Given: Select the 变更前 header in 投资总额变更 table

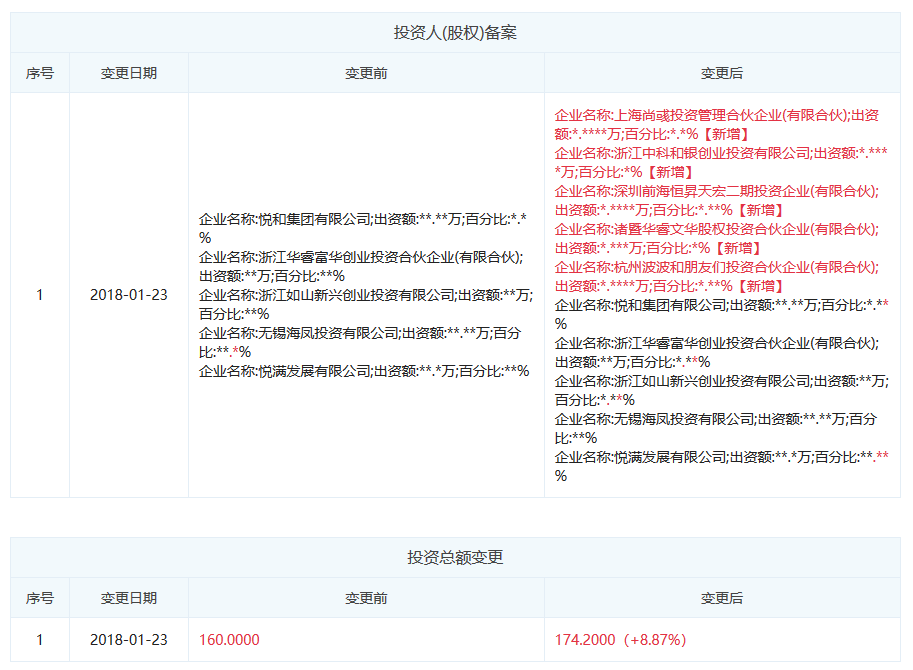Looking at the screenshot, I should coord(366,598).
